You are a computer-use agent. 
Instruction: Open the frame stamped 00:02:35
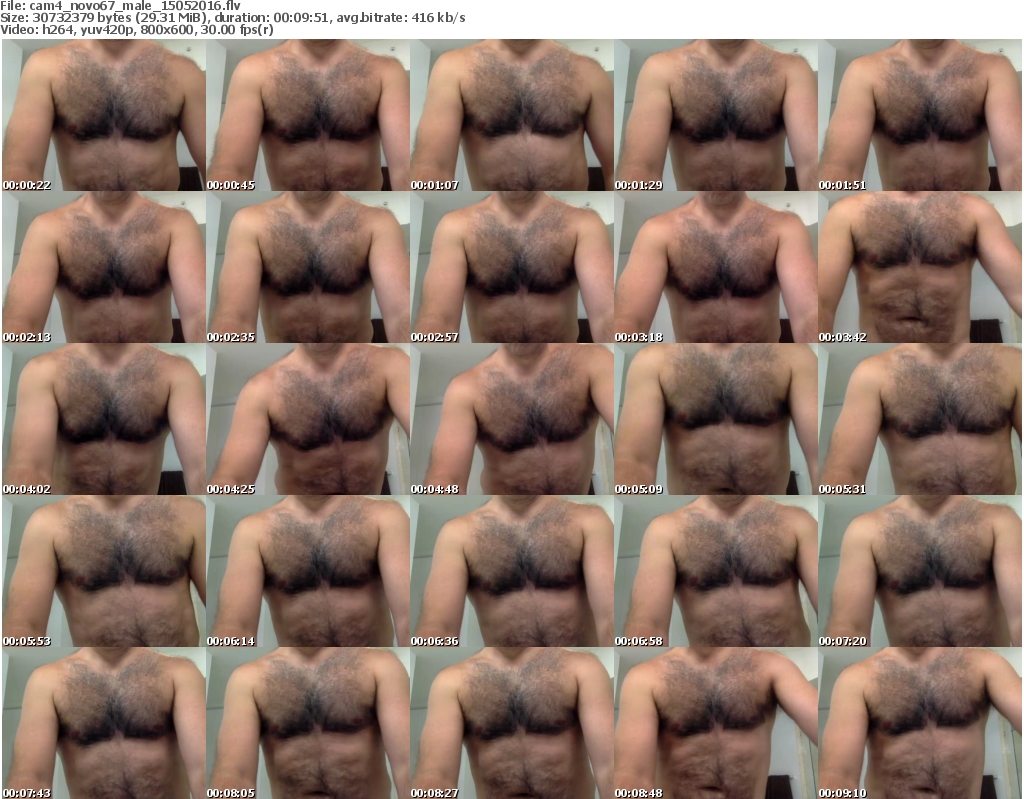point(308,267)
